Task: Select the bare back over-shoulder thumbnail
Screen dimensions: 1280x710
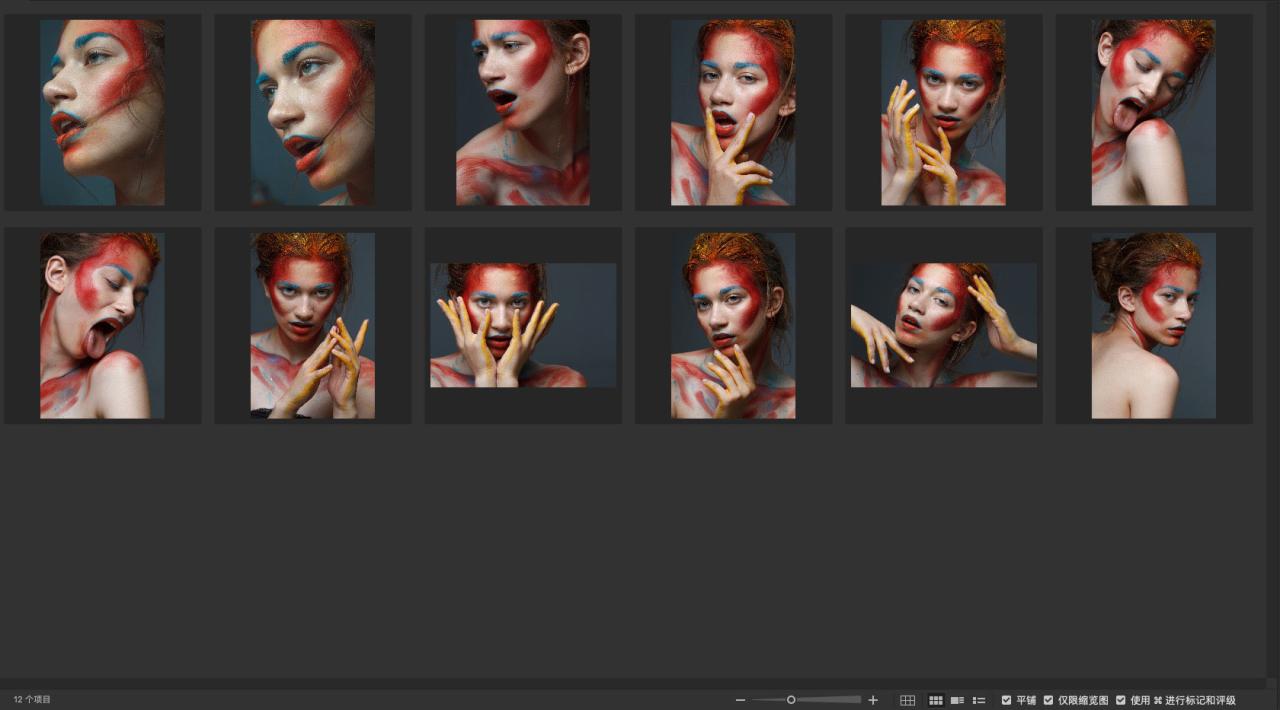Action: [x=1153, y=325]
